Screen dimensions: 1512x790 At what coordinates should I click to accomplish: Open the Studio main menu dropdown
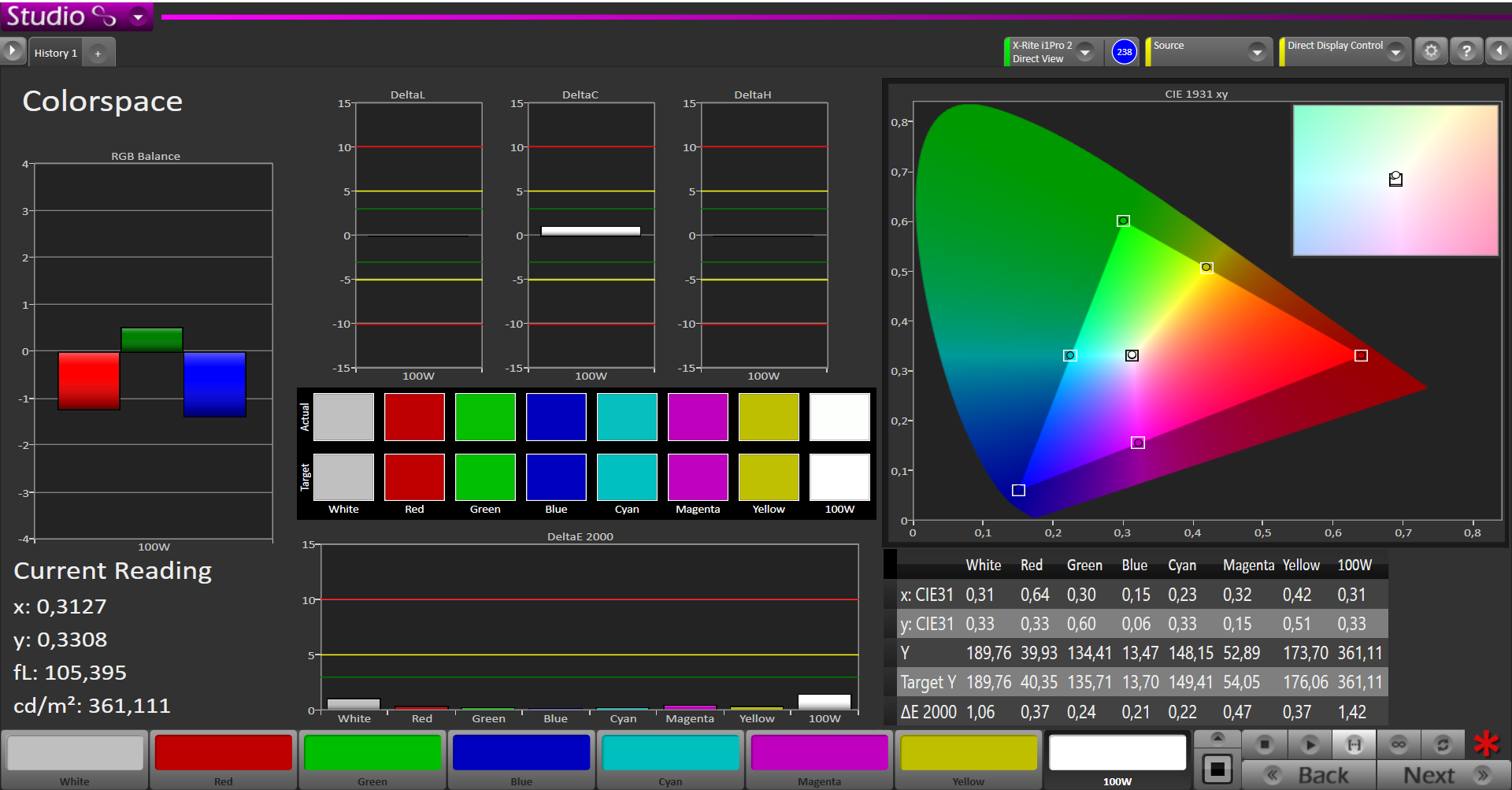(139, 17)
